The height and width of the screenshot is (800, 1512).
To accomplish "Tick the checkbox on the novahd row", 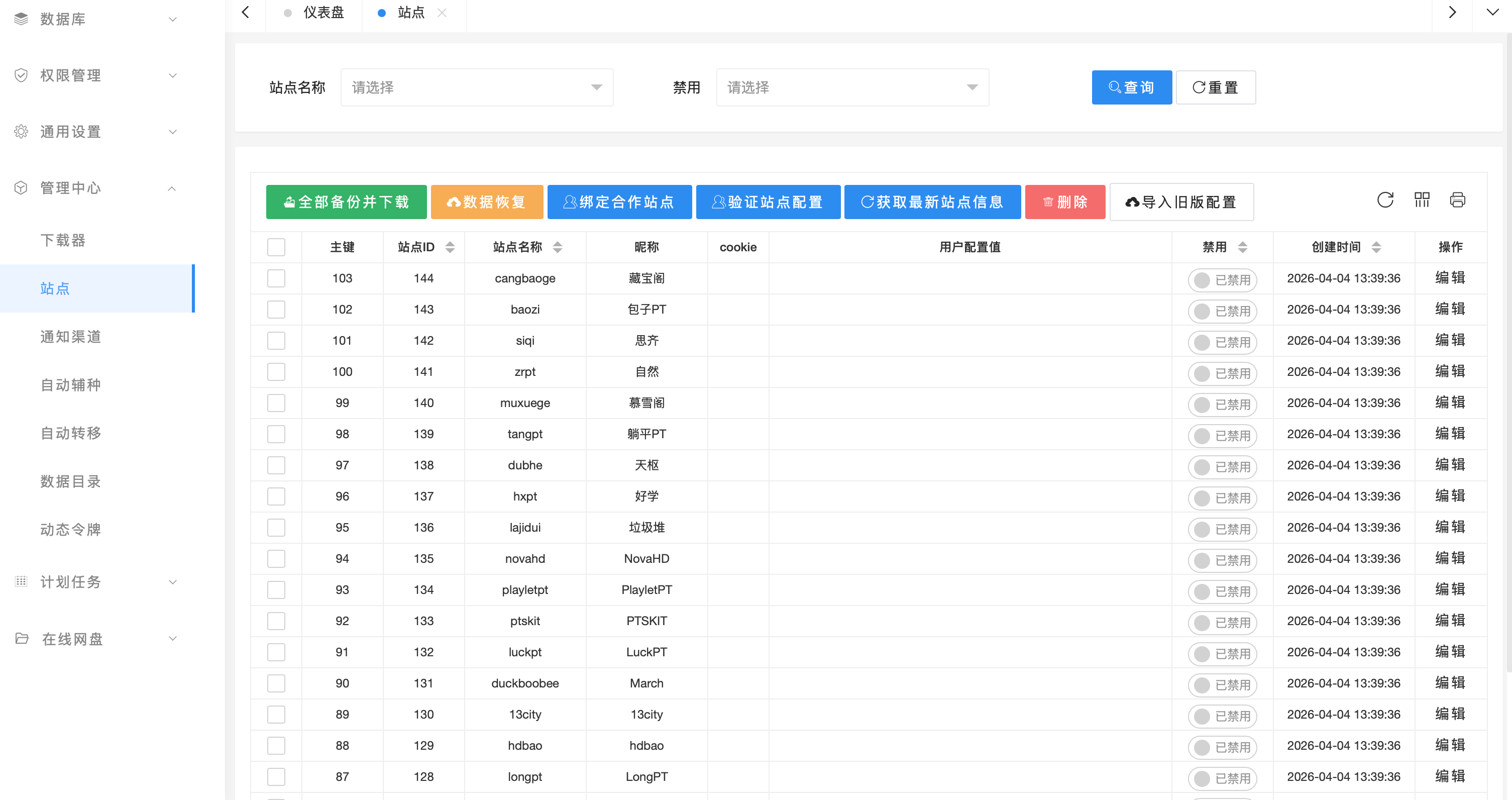I will (276, 559).
